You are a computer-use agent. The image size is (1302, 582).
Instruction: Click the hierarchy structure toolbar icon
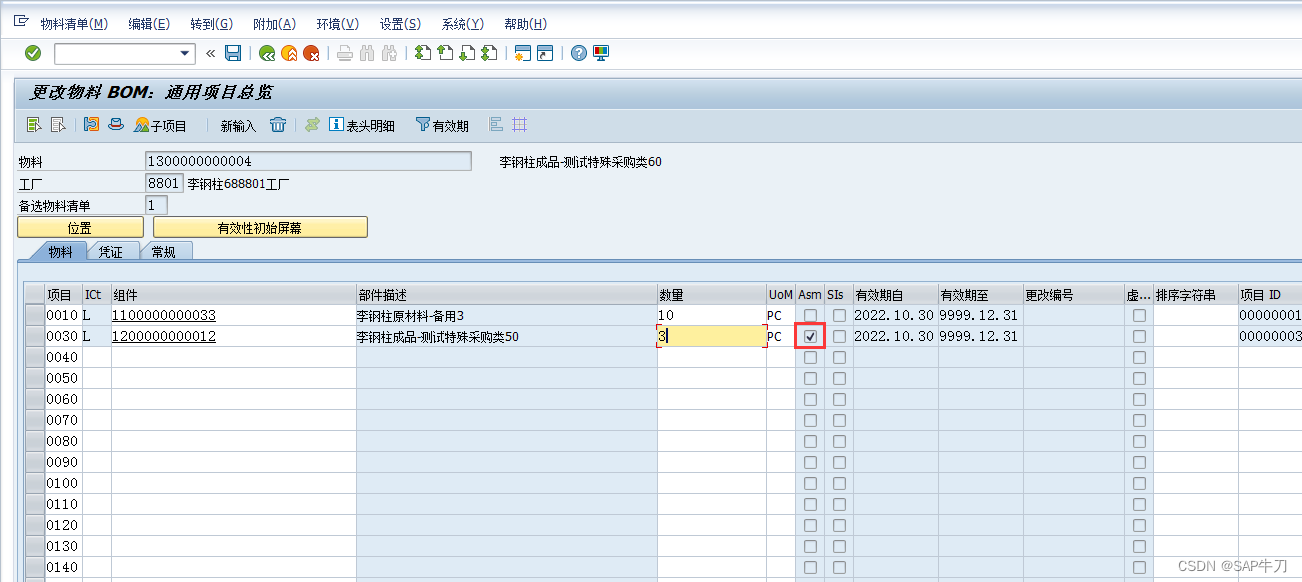(x=496, y=125)
